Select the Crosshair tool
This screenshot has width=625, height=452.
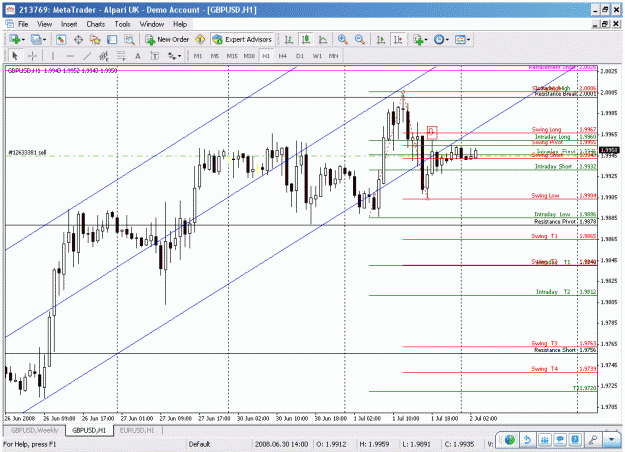pyautogui.click(x=32, y=56)
